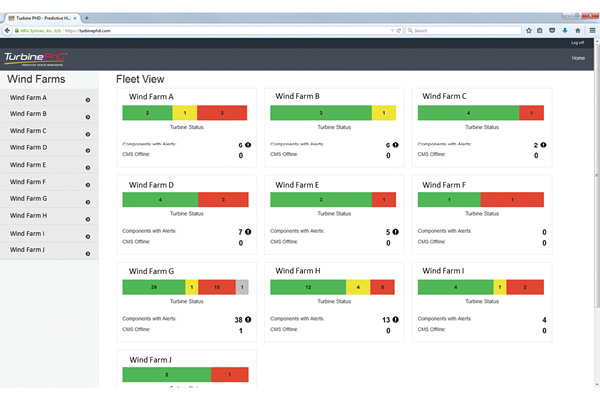Screen dimensions: 600x400
Task: Click the Fleet View heading
Action: [140, 79]
